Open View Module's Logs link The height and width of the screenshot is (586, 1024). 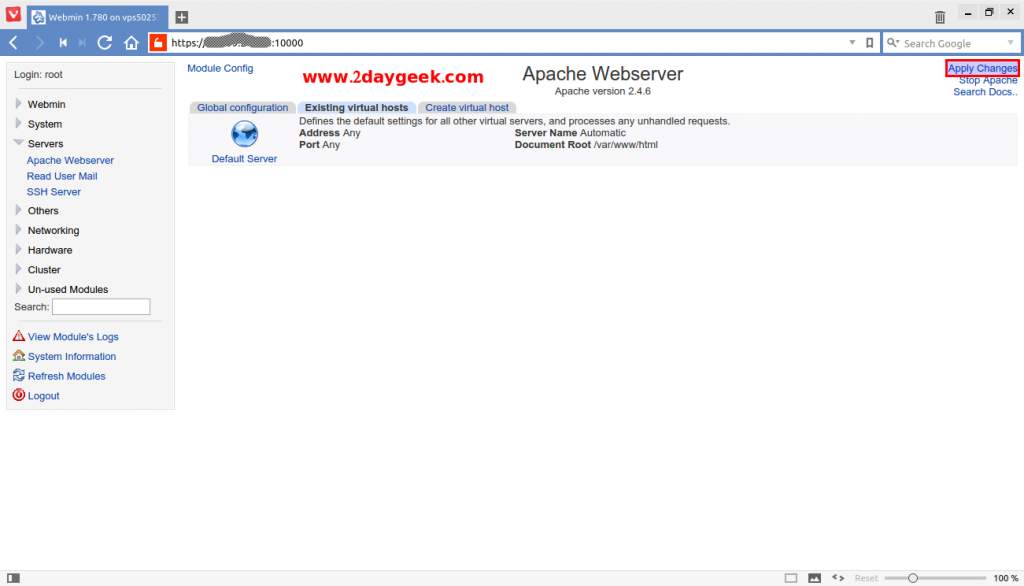pyautogui.click(x=73, y=336)
